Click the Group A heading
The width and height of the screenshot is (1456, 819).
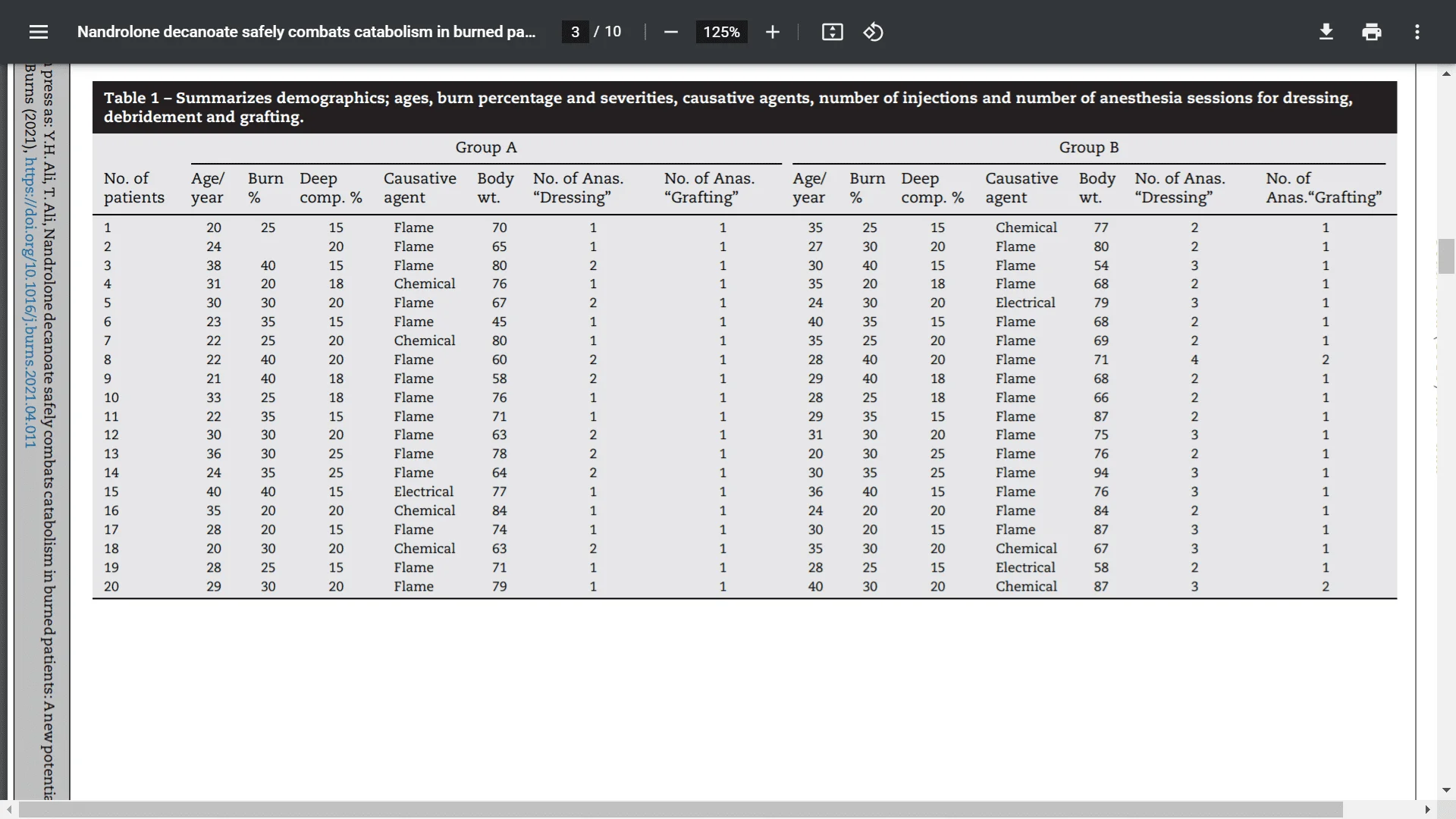point(486,147)
